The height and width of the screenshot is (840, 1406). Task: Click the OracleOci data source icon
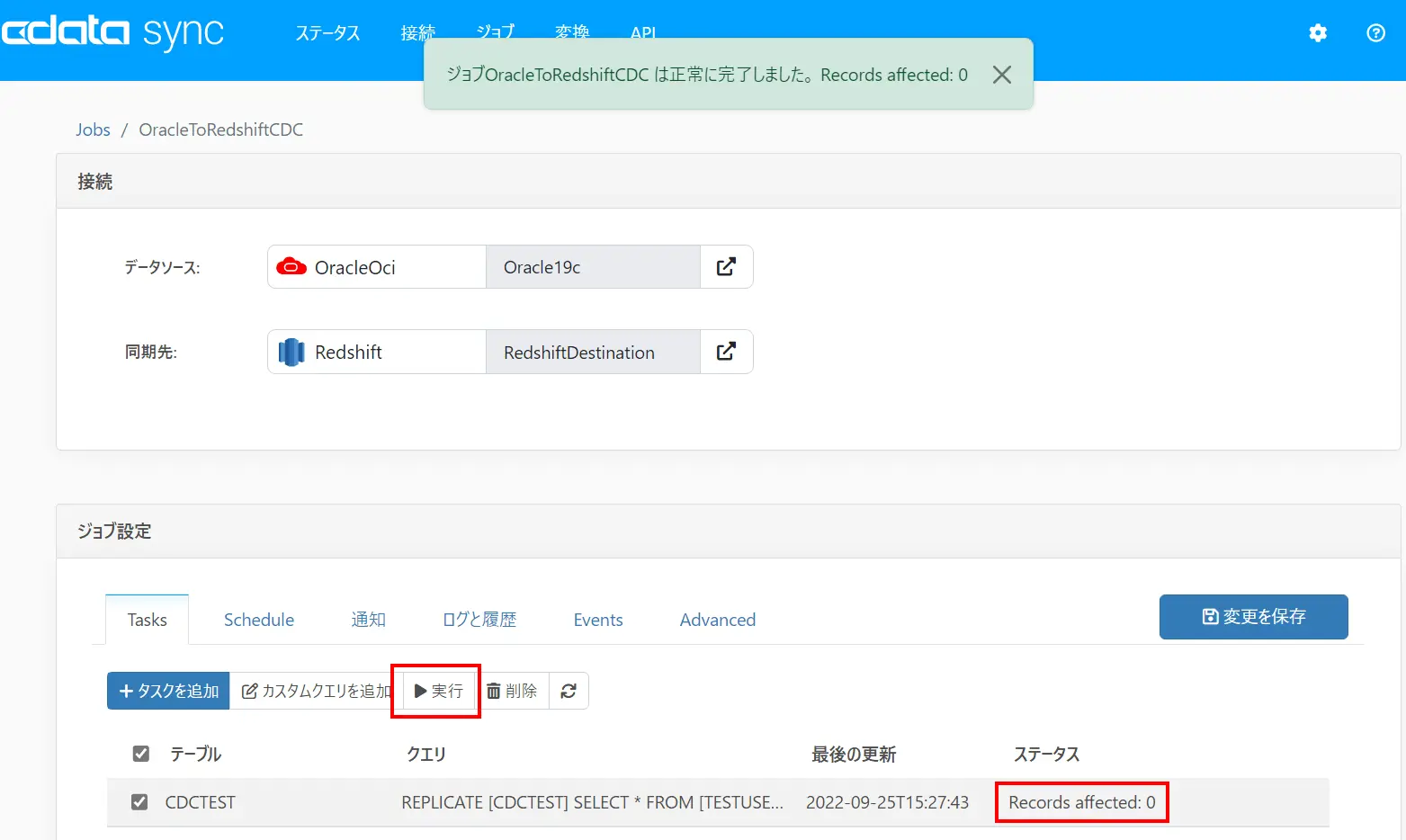(291, 267)
